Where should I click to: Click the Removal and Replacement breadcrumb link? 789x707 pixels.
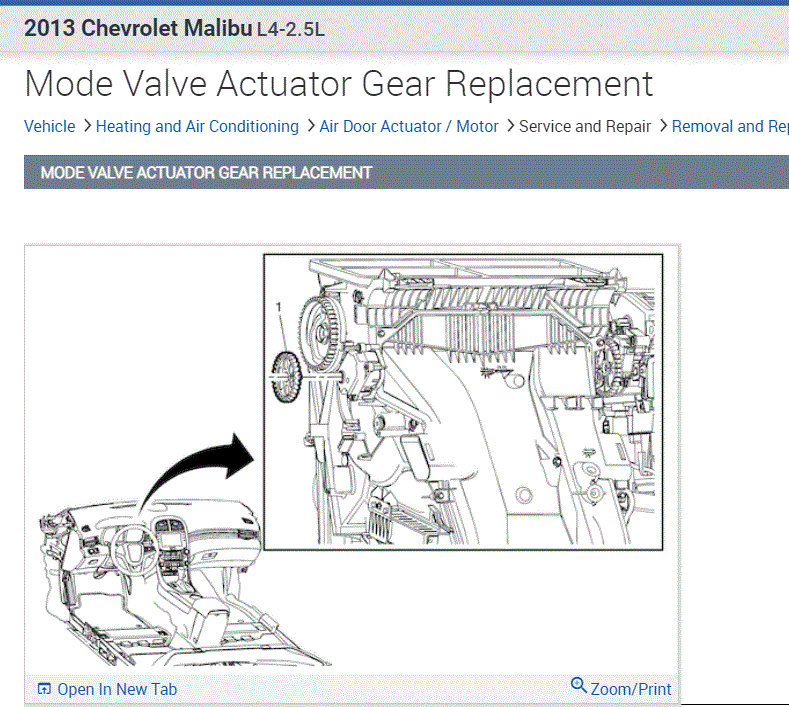730,126
